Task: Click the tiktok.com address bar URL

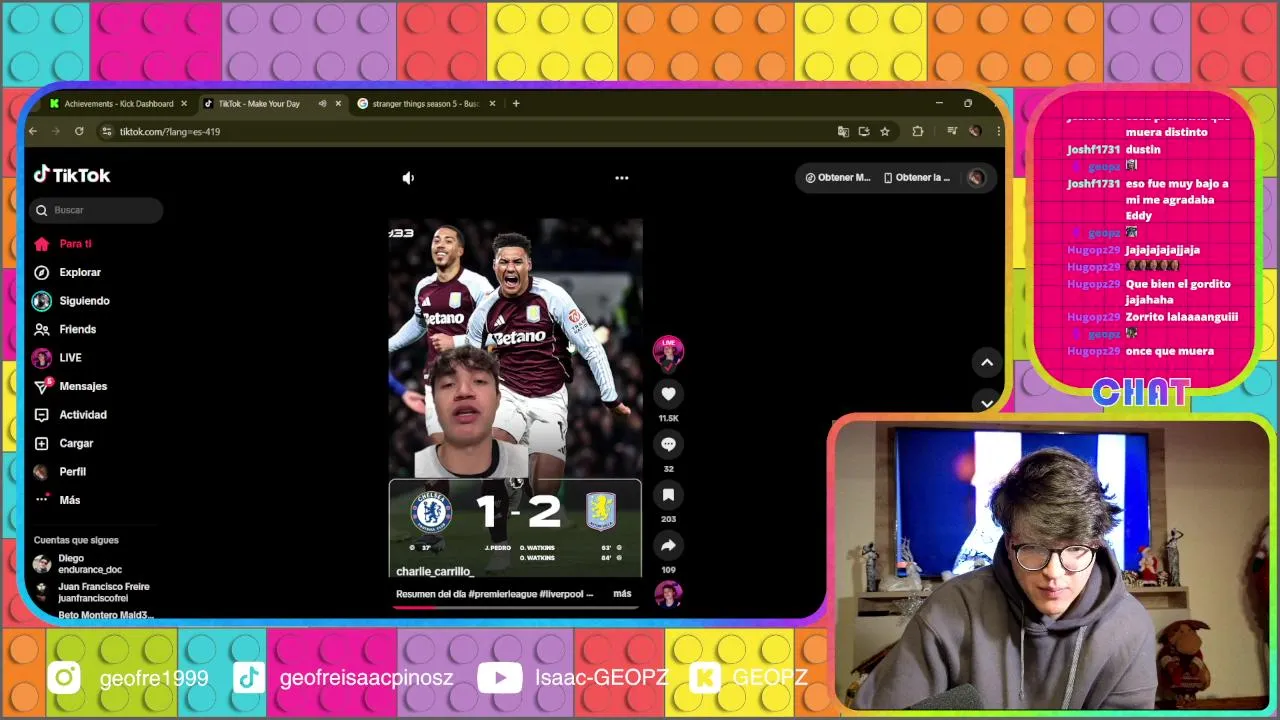Action: click(x=170, y=132)
